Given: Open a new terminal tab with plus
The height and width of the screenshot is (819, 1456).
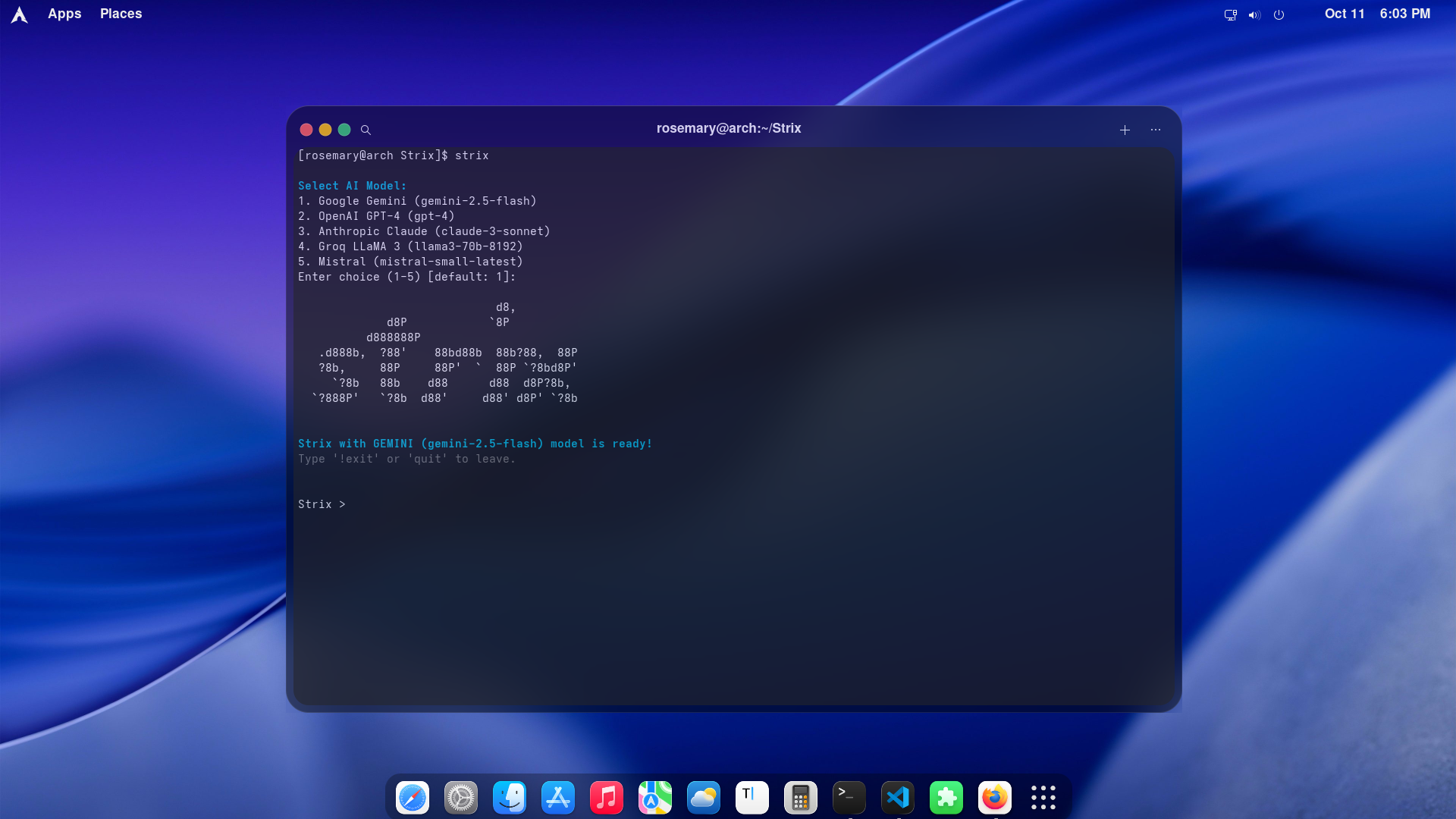Looking at the screenshot, I should click(1125, 130).
